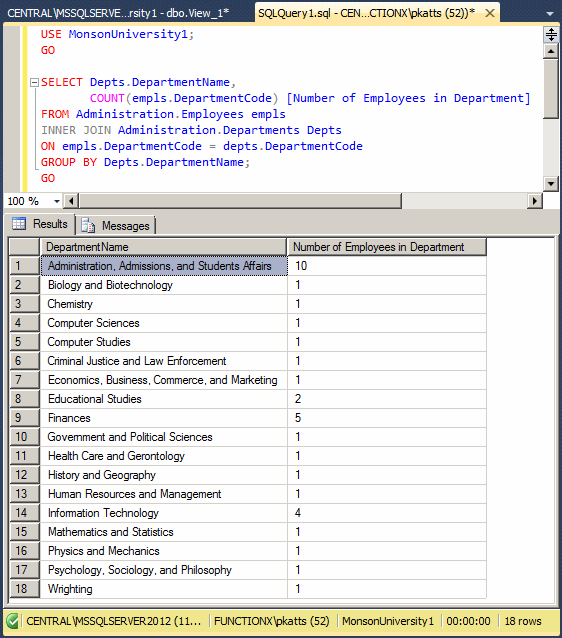
Task: Click the Finances cell
Action: tap(164, 418)
